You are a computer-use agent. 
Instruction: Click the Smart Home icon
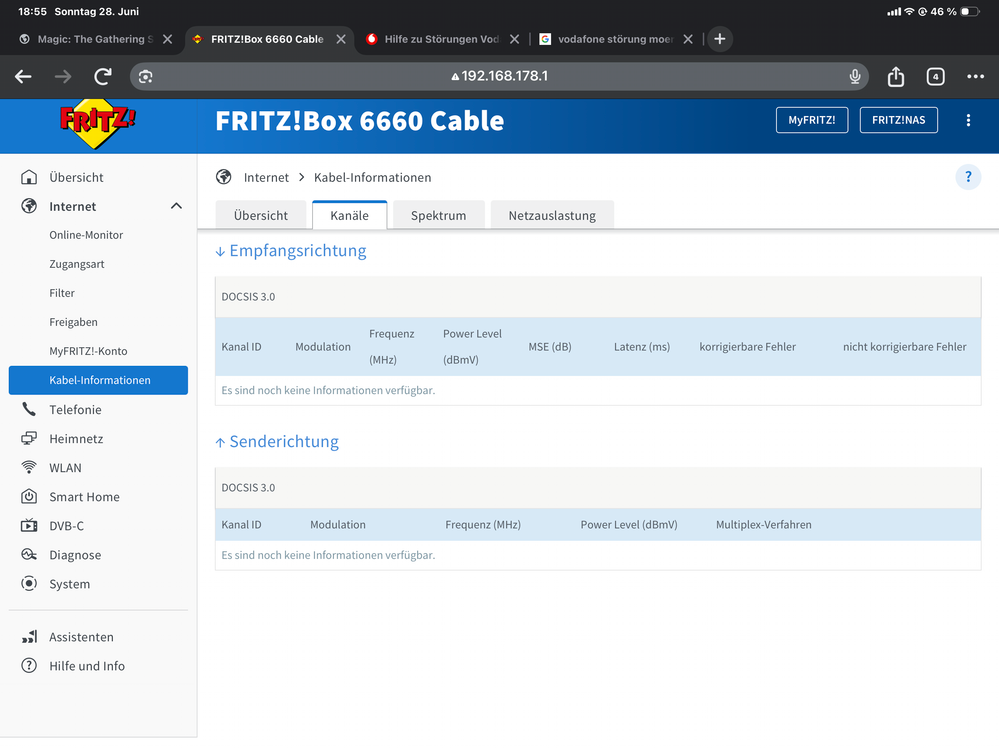tap(29, 496)
